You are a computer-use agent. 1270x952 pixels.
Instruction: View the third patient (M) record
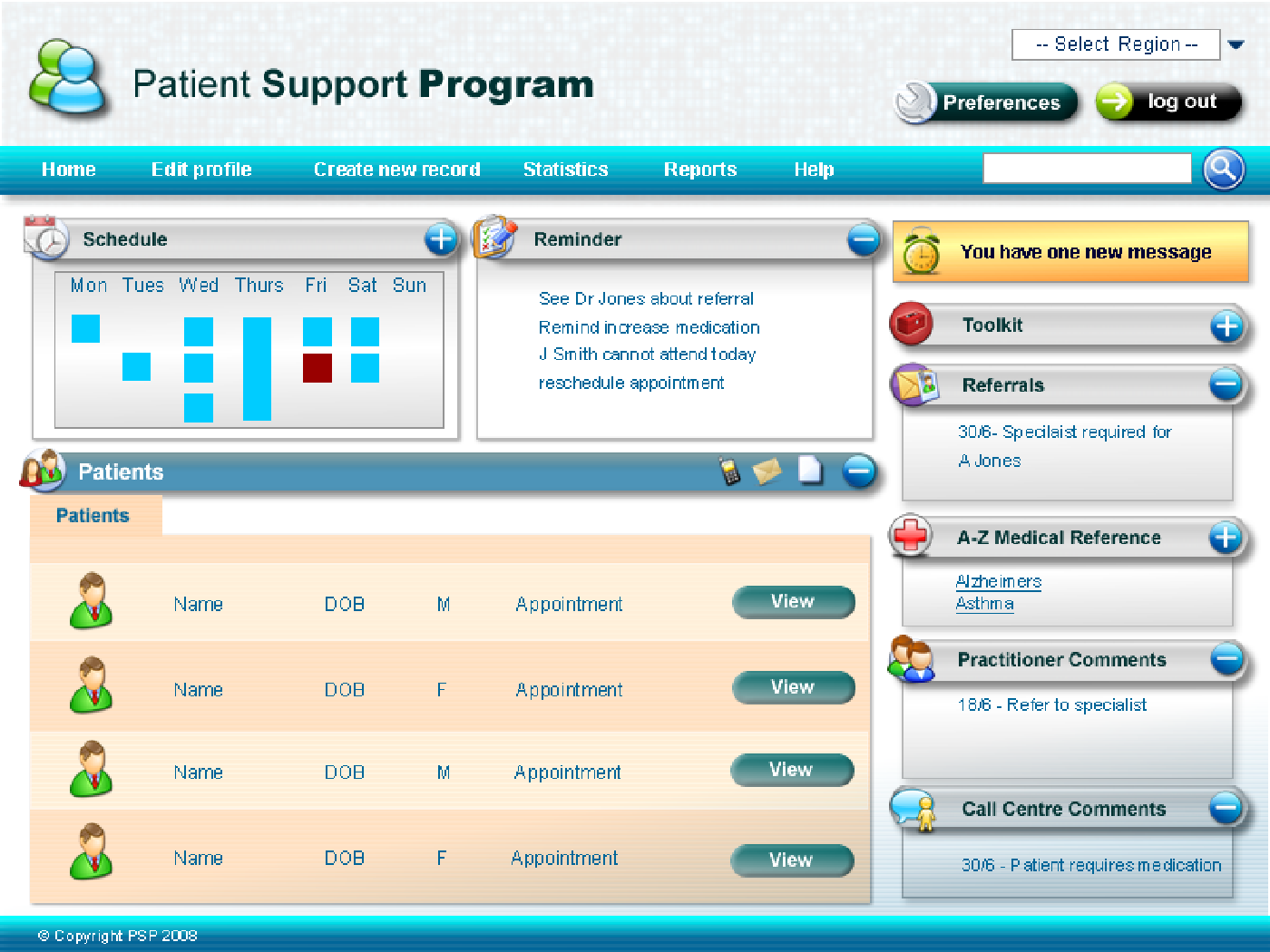(x=791, y=770)
